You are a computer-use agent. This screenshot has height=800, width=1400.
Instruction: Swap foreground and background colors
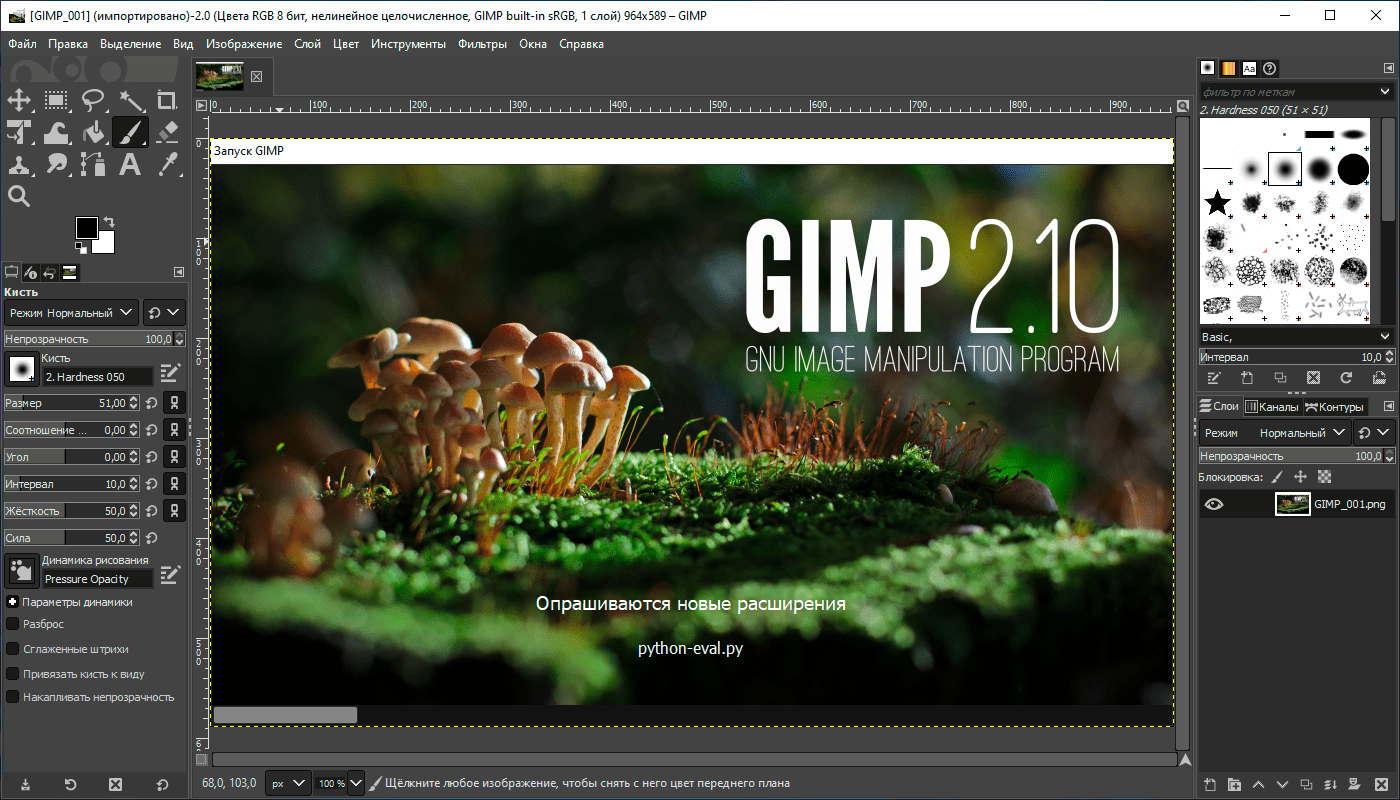click(109, 221)
